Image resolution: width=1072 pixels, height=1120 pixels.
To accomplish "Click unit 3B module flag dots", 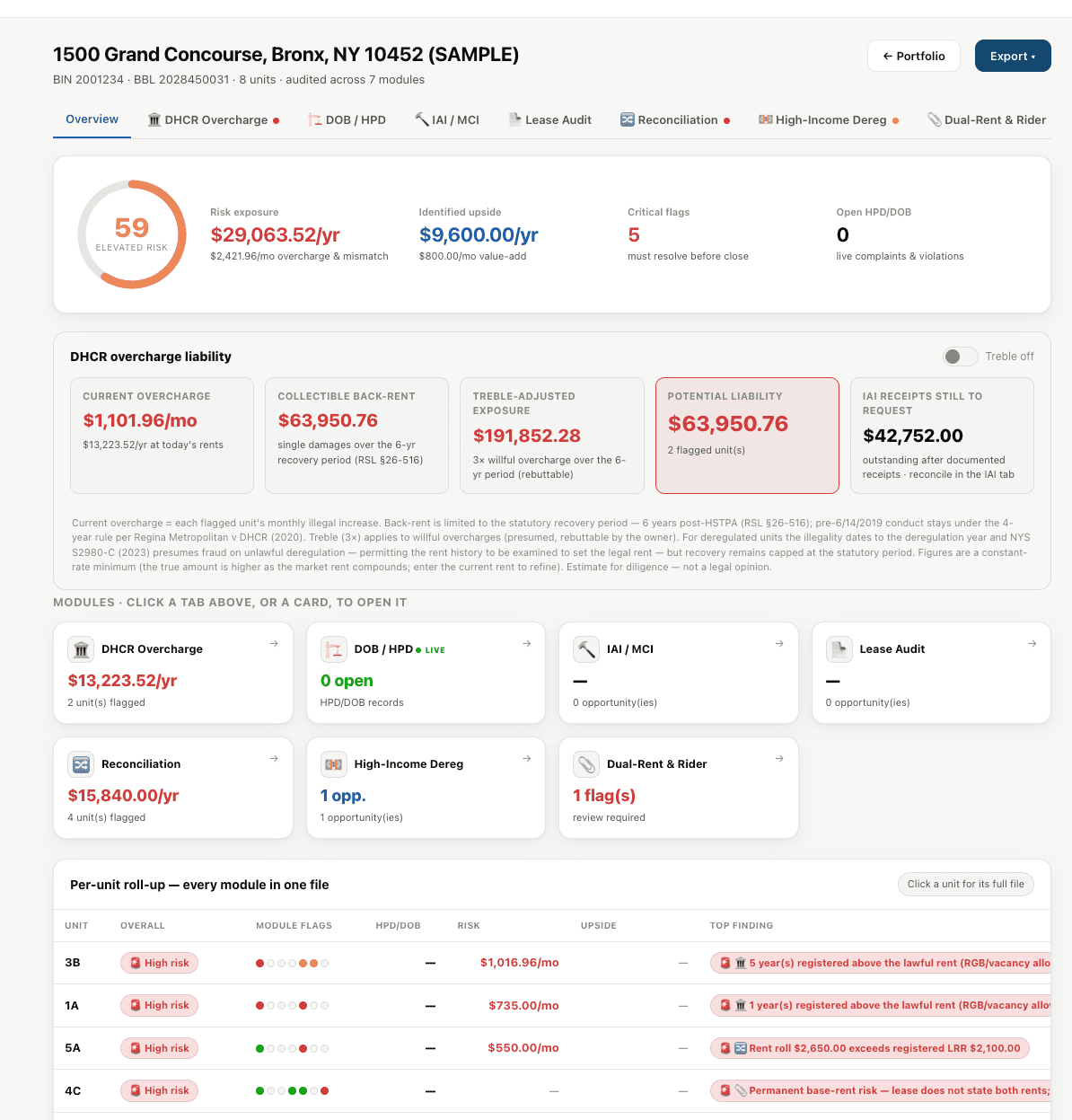I will (292, 963).
